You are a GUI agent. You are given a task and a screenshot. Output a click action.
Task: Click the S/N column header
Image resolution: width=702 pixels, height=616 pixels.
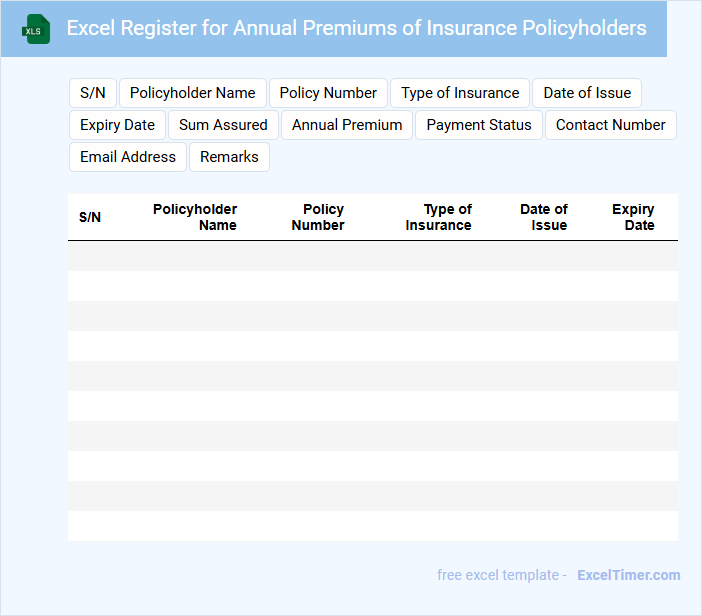coord(90,217)
